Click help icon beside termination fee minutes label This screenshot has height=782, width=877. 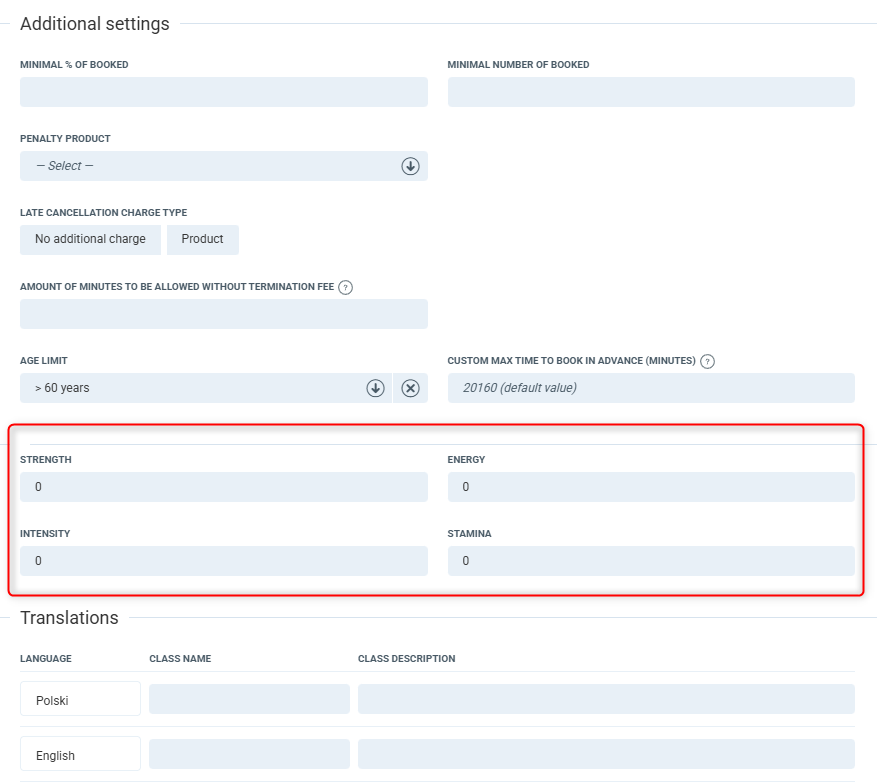[x=346, y=287]
